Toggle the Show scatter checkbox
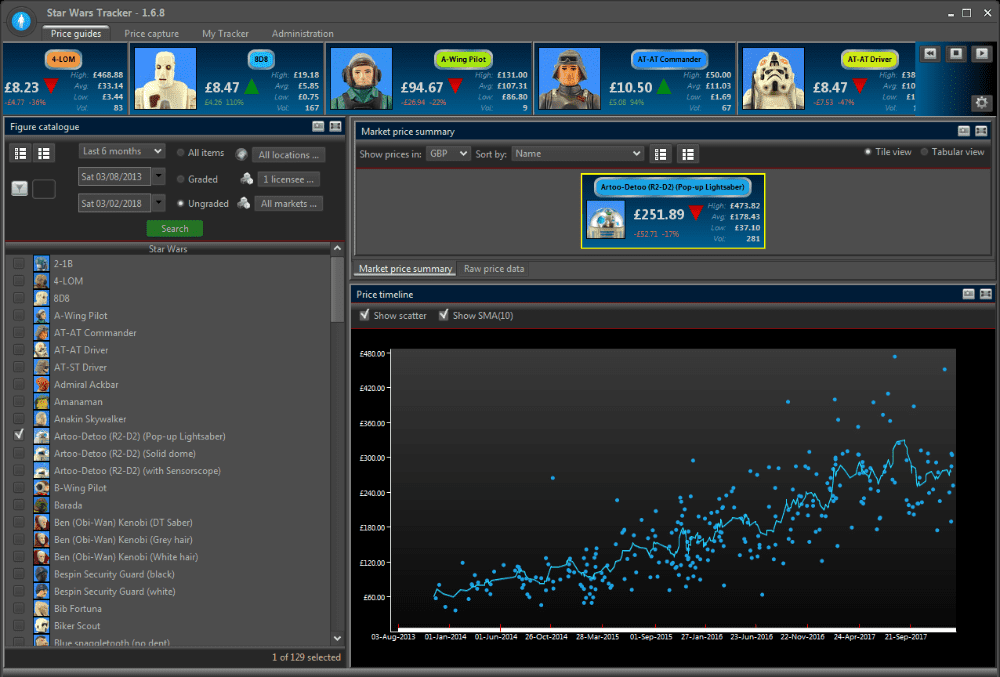1000x677 pixels. (x=365, y=315)
